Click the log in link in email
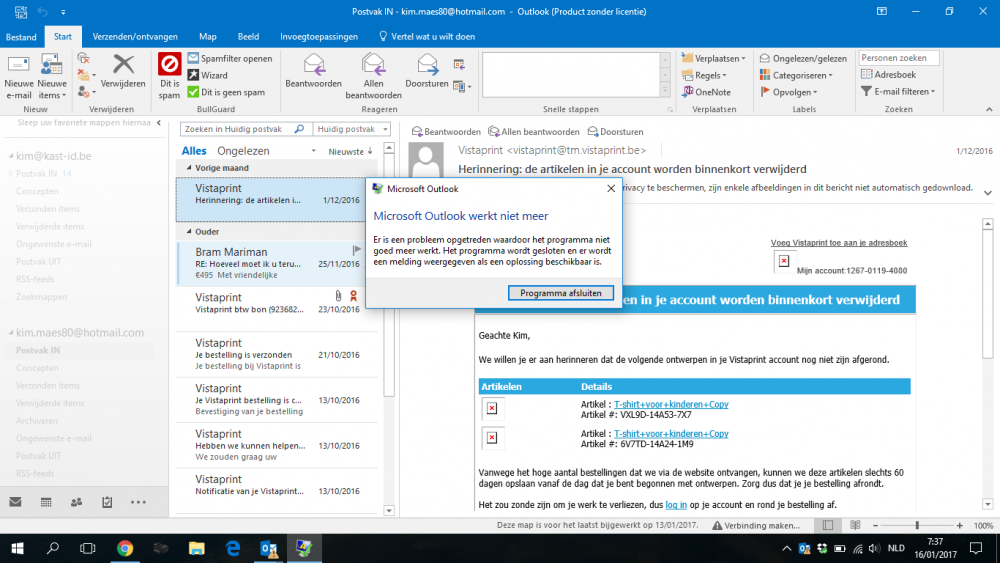Viewport: 1000px width, 563px height. pyautogui.click(x=676, y=505)
